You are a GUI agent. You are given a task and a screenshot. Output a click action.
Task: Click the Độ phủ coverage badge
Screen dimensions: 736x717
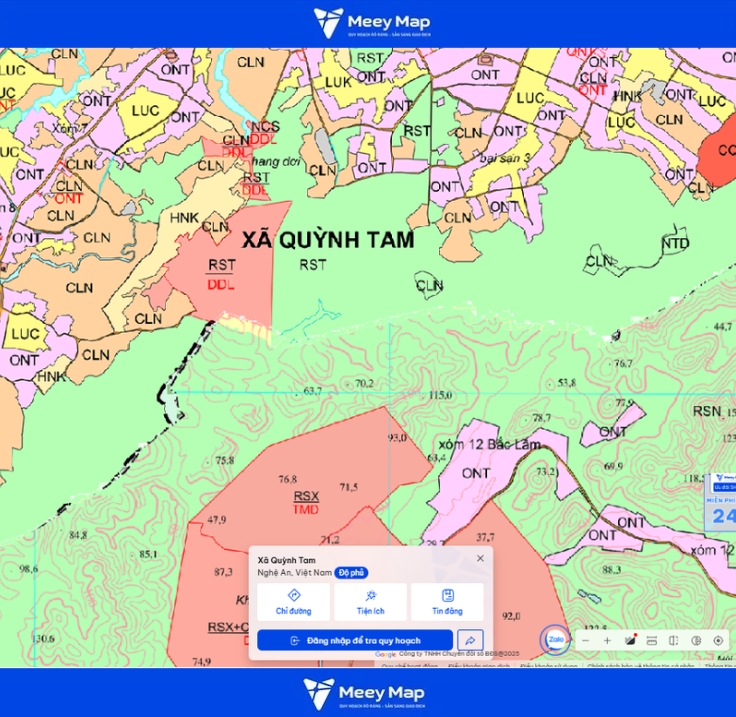click(351, 573)
